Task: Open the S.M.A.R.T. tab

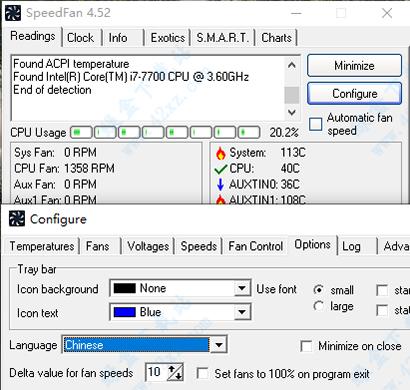Action: click(222, 38)
